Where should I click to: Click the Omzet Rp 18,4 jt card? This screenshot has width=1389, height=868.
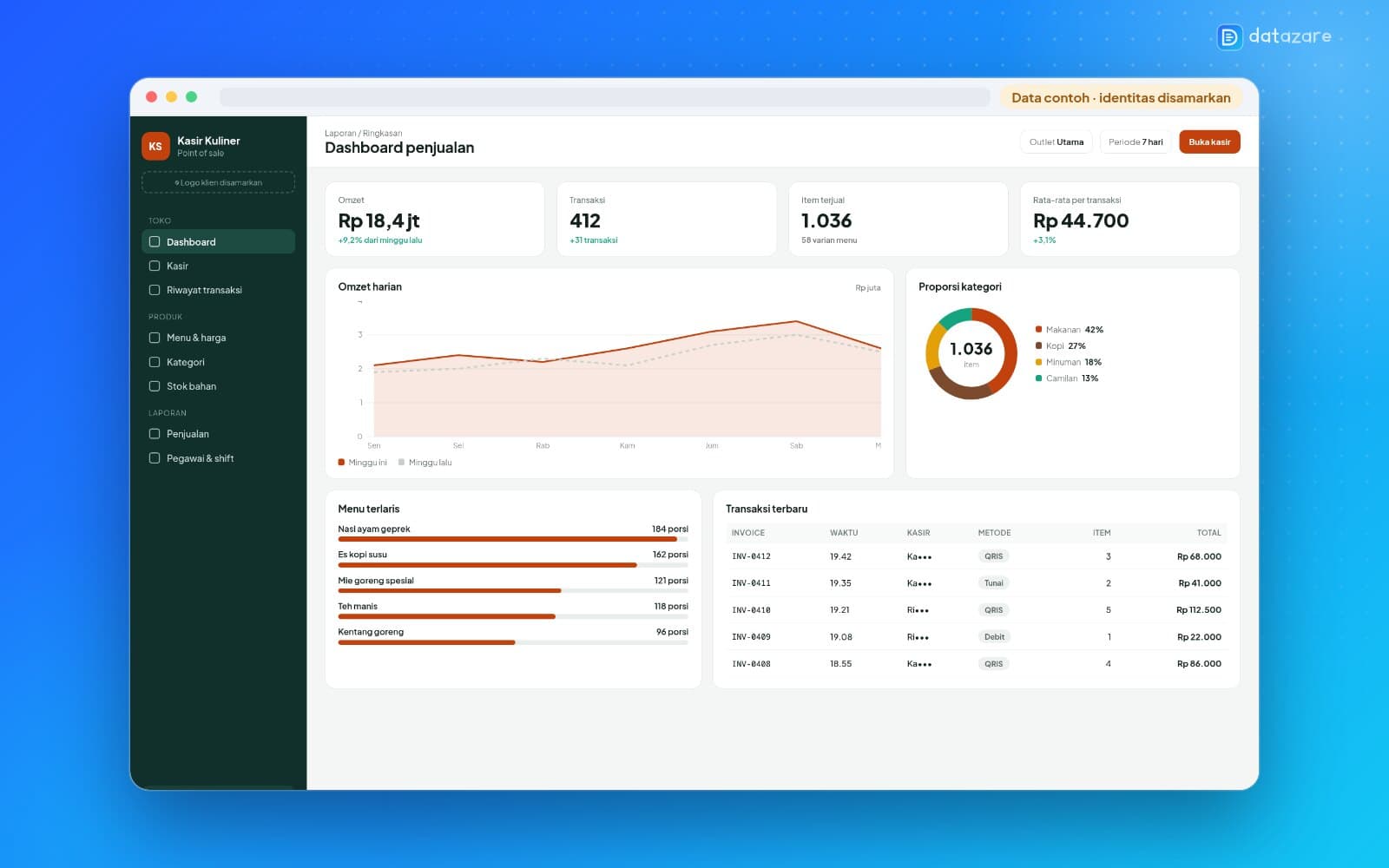(x=435, y=219)
